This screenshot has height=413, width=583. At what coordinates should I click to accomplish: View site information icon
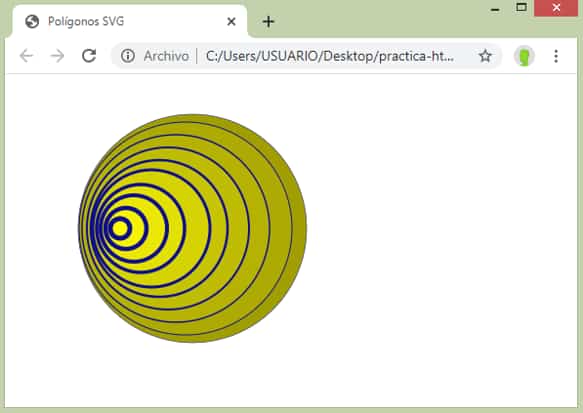pos(128,56)
